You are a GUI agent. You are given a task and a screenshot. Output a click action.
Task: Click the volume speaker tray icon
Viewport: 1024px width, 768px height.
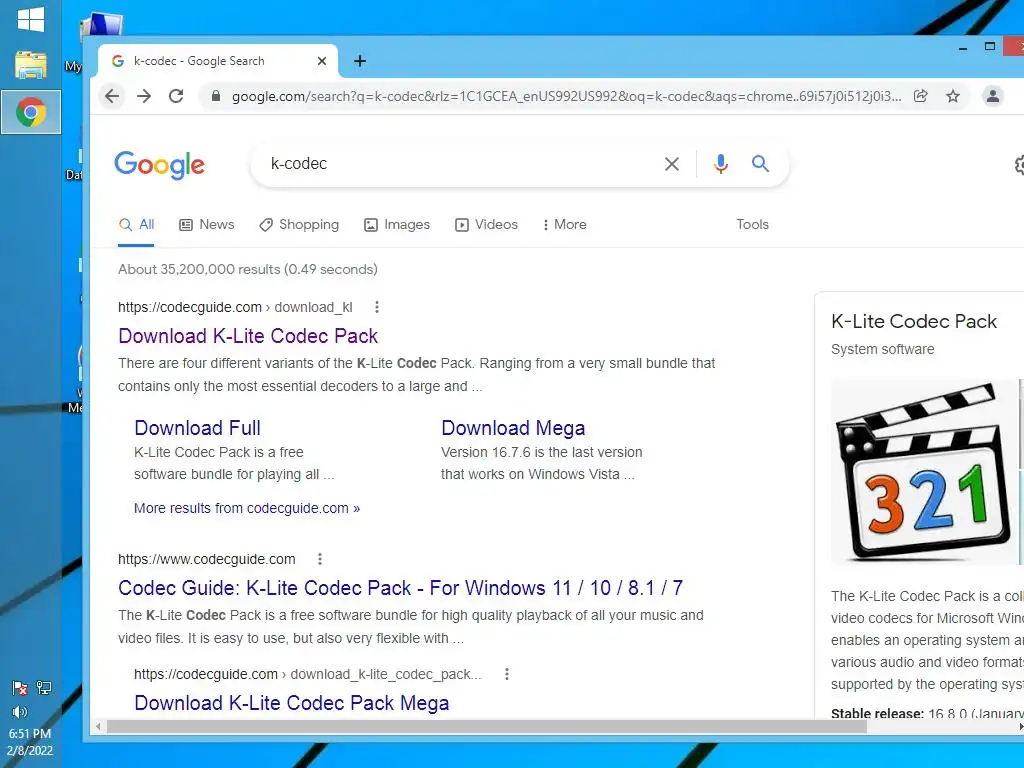[x=20, y=711]
